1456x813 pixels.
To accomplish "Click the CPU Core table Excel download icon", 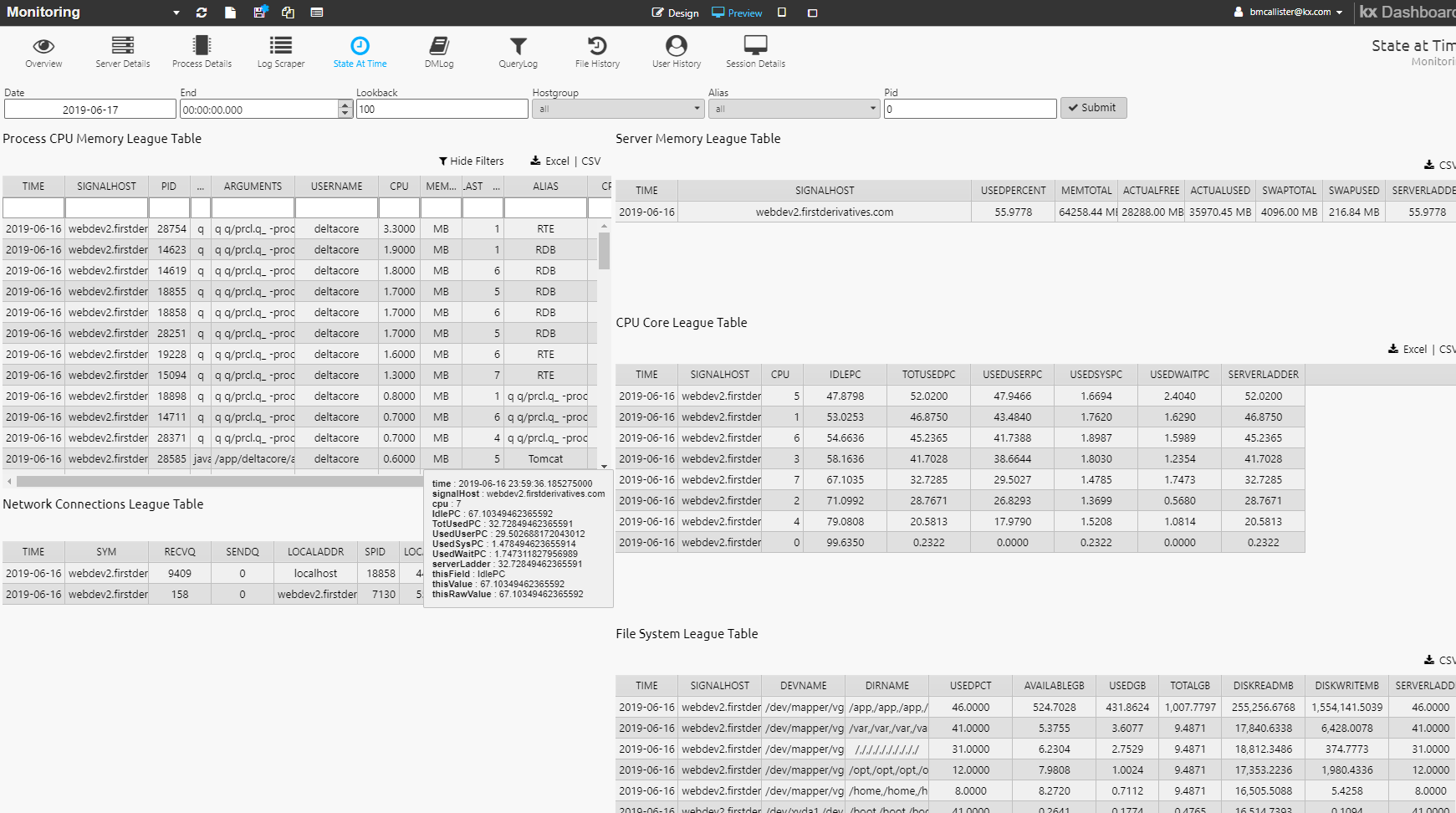I will pyautogui.click(x=1393, y=349).
